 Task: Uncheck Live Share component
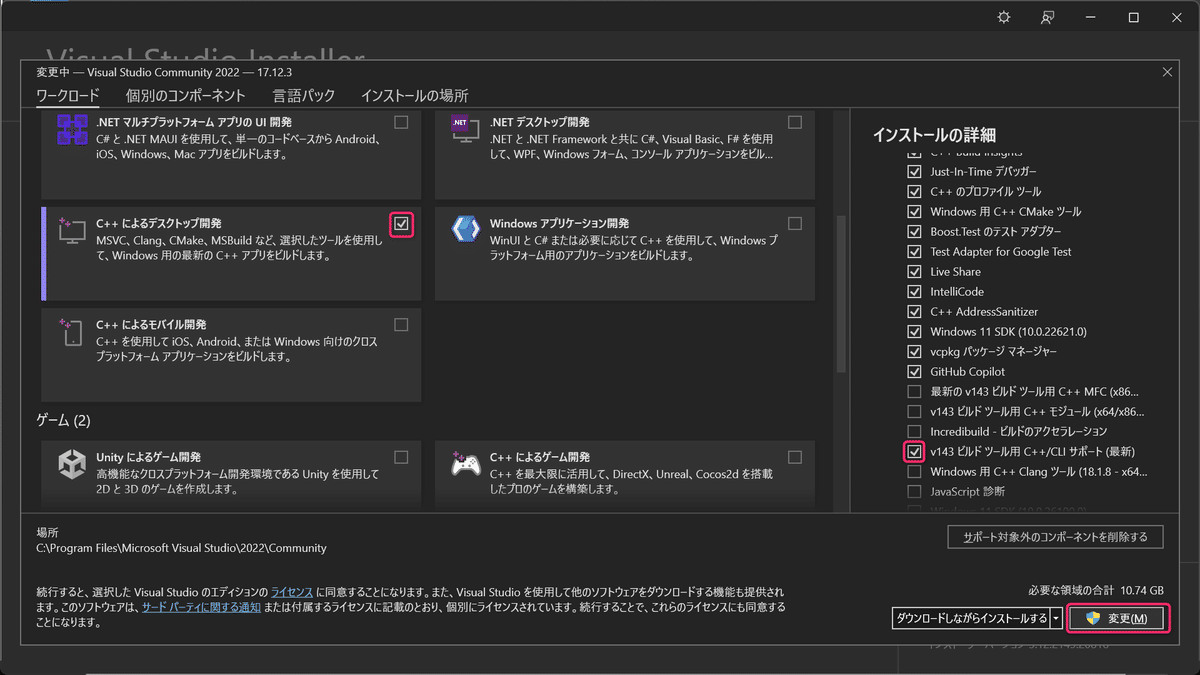[x=914, y=271]
